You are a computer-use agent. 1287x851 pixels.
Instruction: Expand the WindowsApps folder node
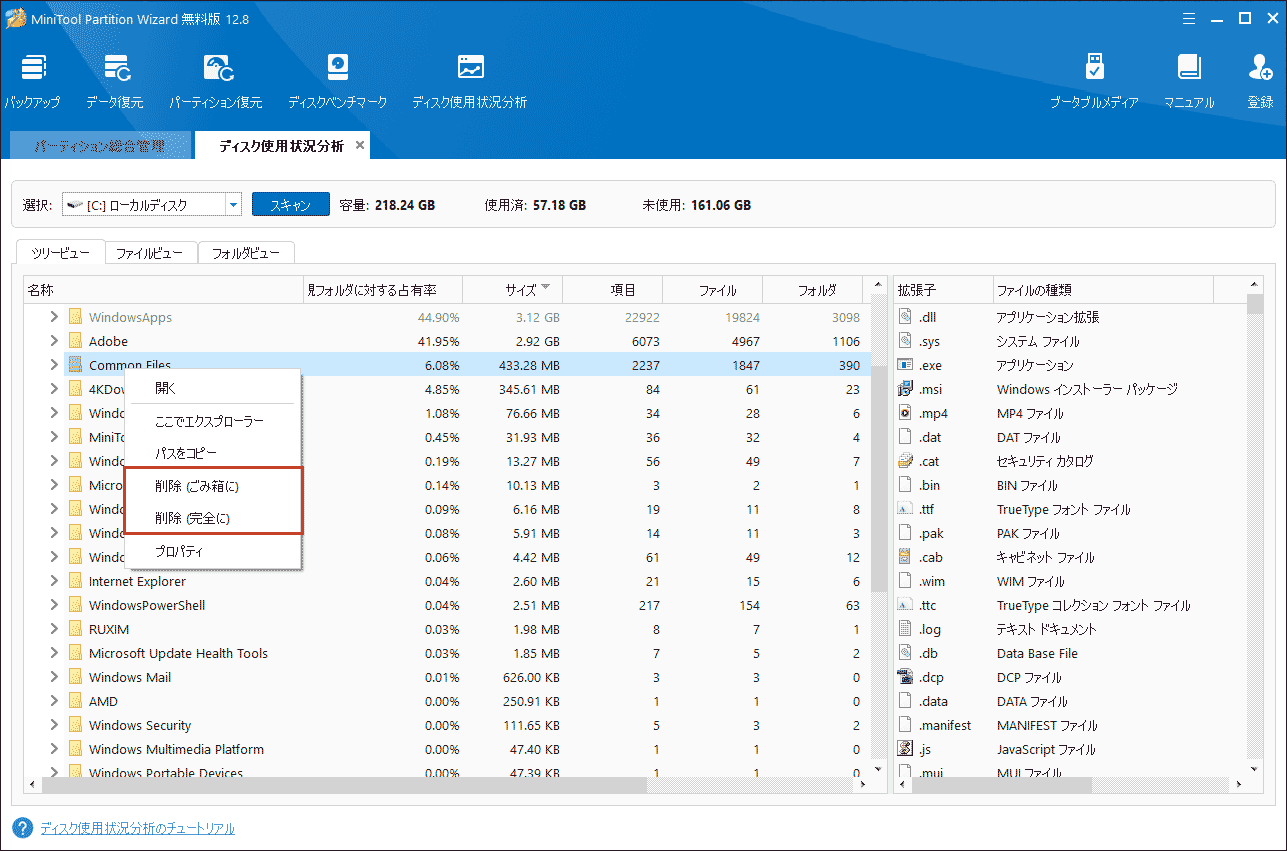(54, 318)
